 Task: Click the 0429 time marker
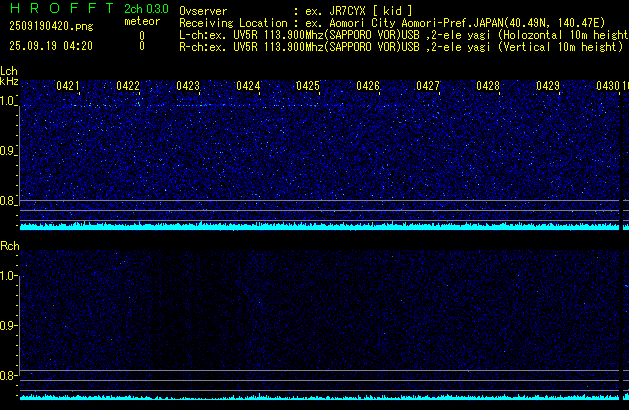click(547, 87)
